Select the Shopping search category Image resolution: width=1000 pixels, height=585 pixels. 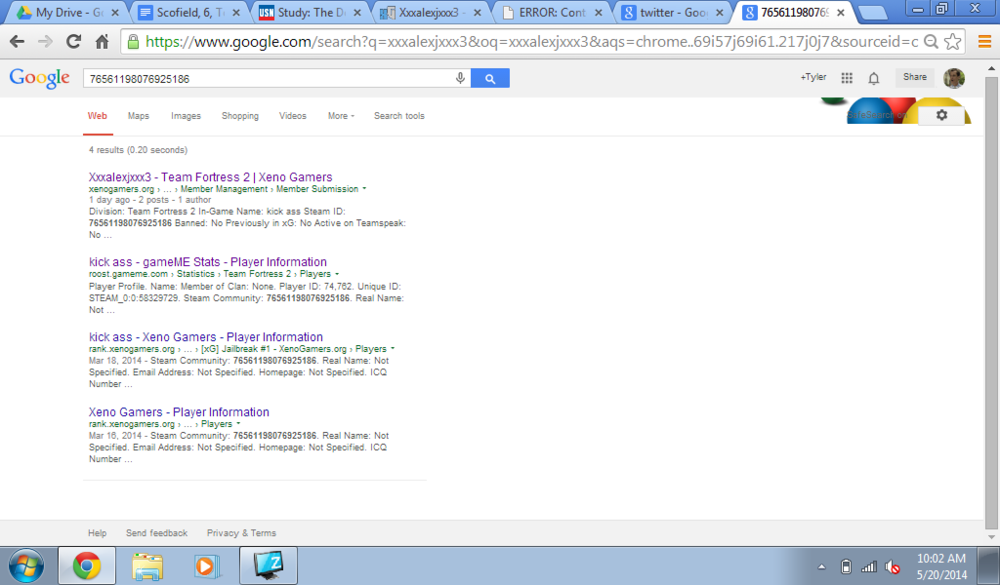(x=240, y=116)
